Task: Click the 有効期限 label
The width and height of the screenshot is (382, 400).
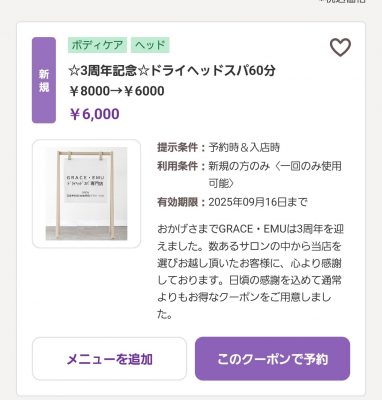Action: (178, 202)
